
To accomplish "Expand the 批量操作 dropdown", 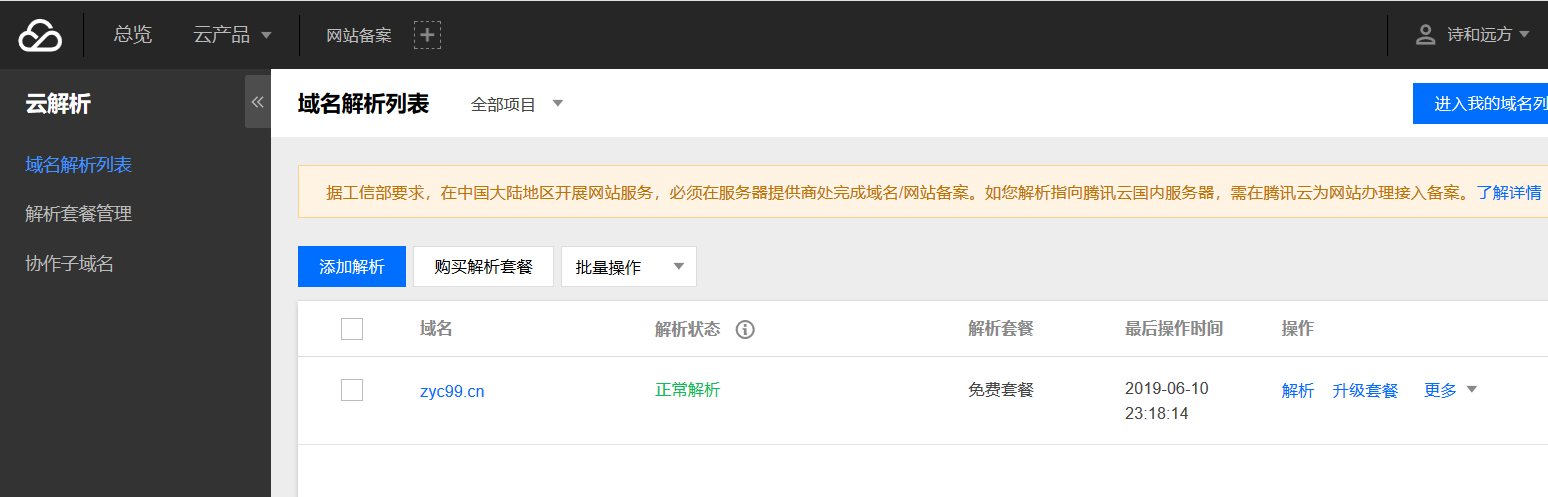I will 629,267.
